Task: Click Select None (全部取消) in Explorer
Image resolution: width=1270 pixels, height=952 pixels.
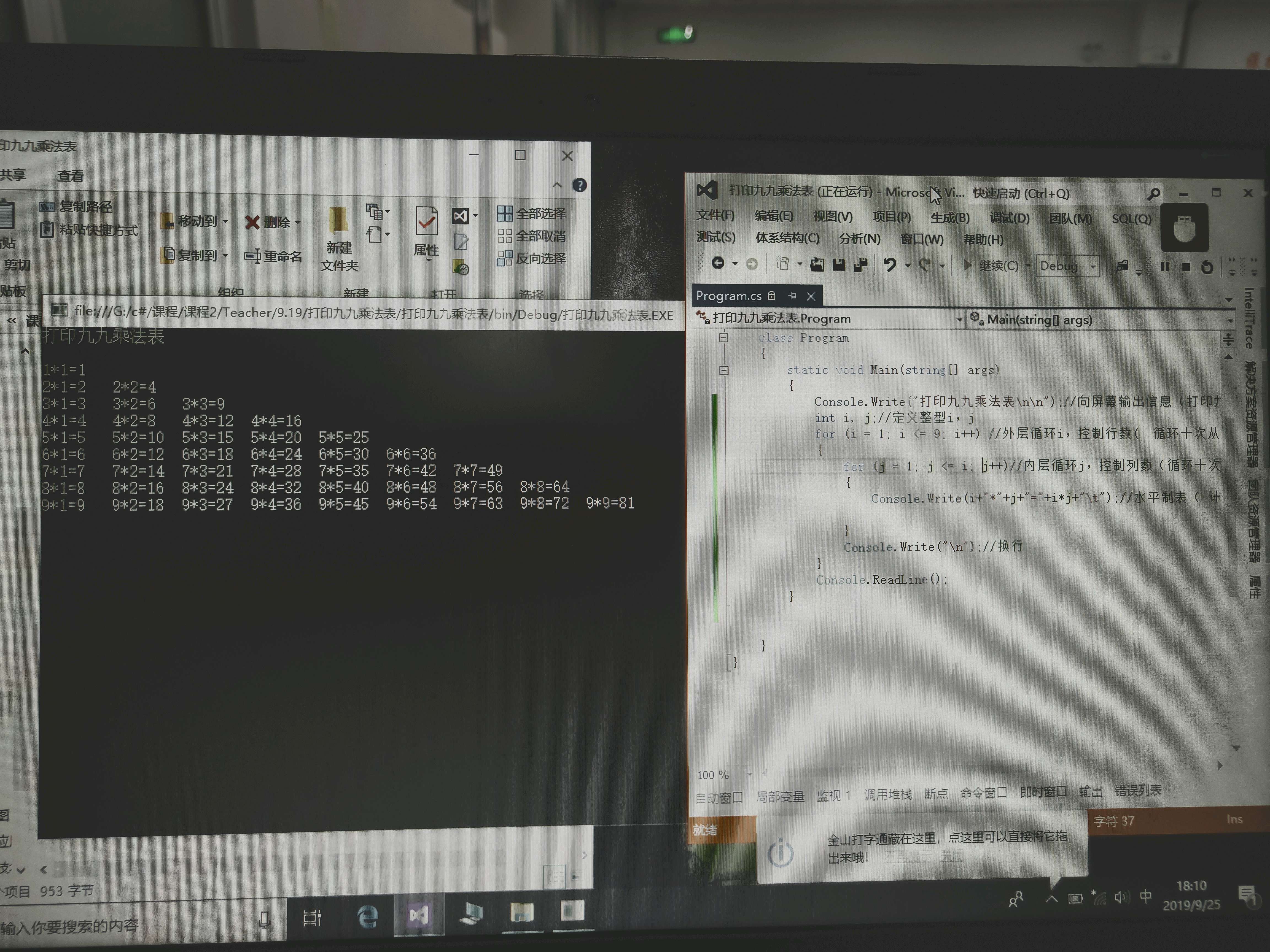Action: click(x=531, y=236)
